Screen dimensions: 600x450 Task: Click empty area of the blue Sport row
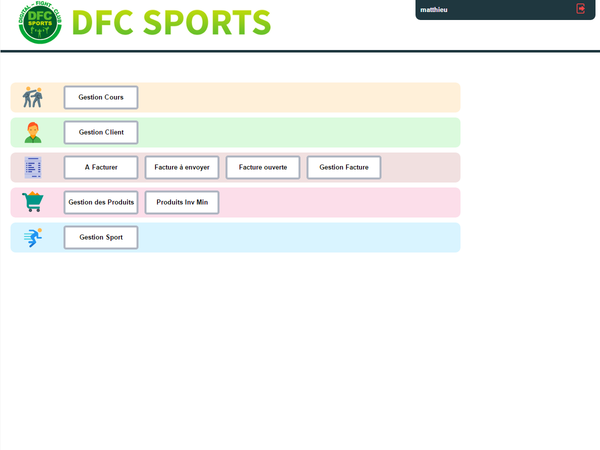(300, 238)
